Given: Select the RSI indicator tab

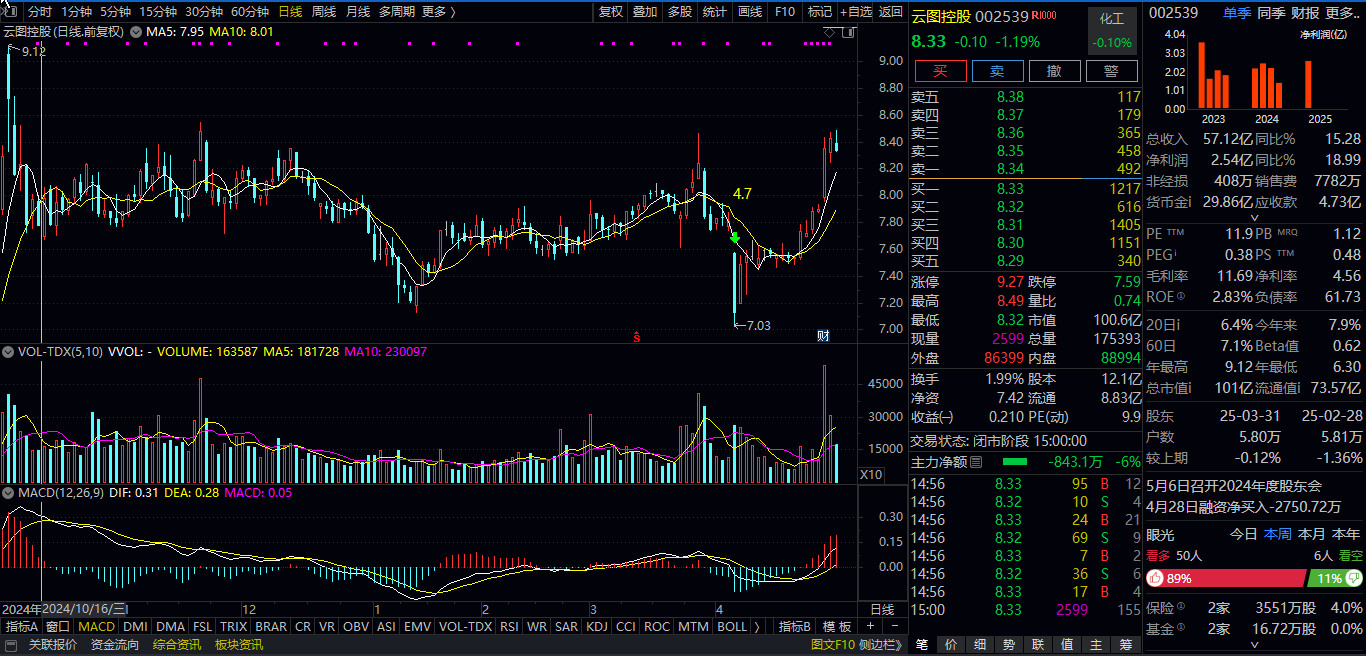Looking at the screenshot, I should coord(509,627).
